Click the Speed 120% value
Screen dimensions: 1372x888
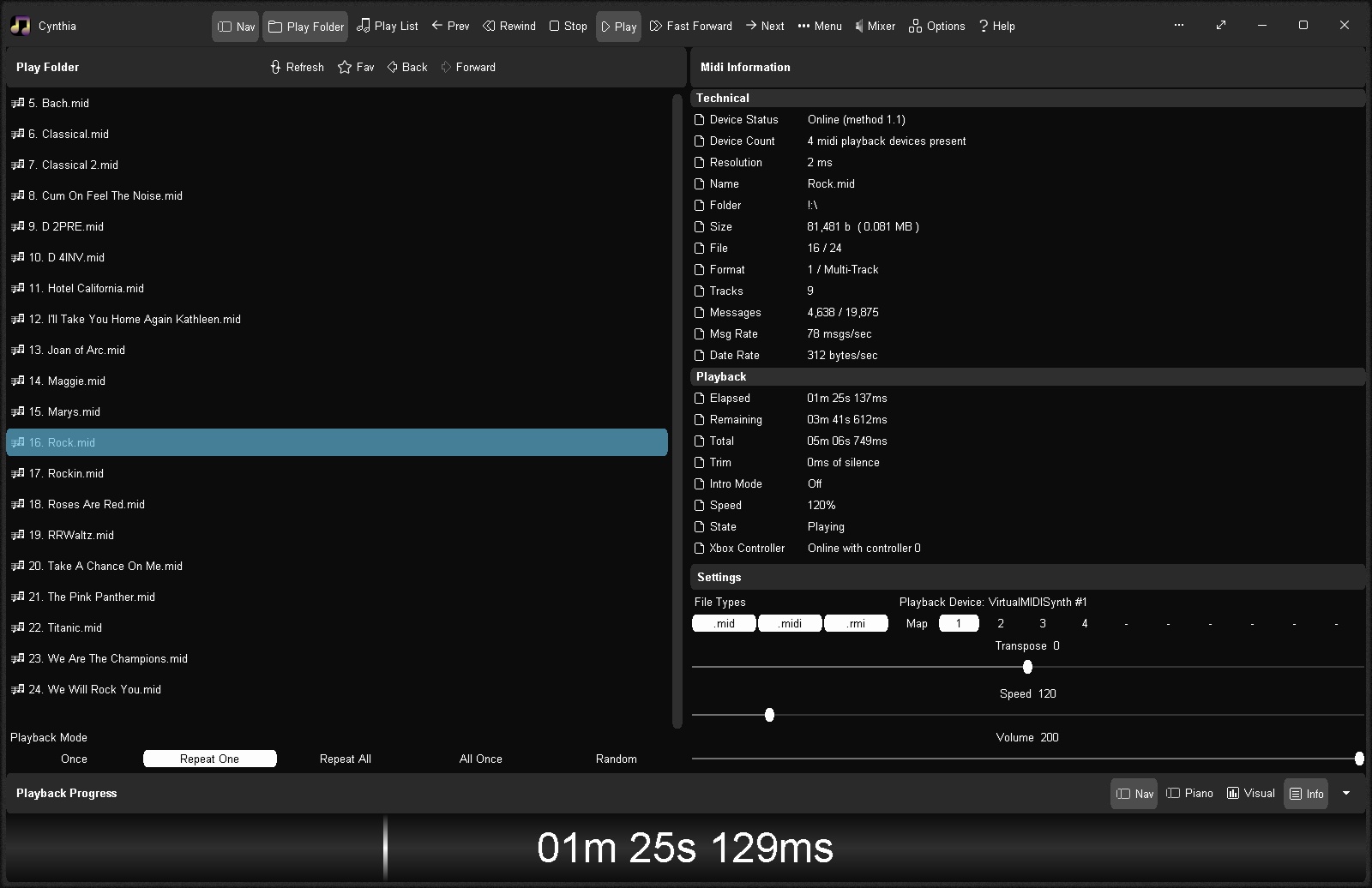point(821,506)
